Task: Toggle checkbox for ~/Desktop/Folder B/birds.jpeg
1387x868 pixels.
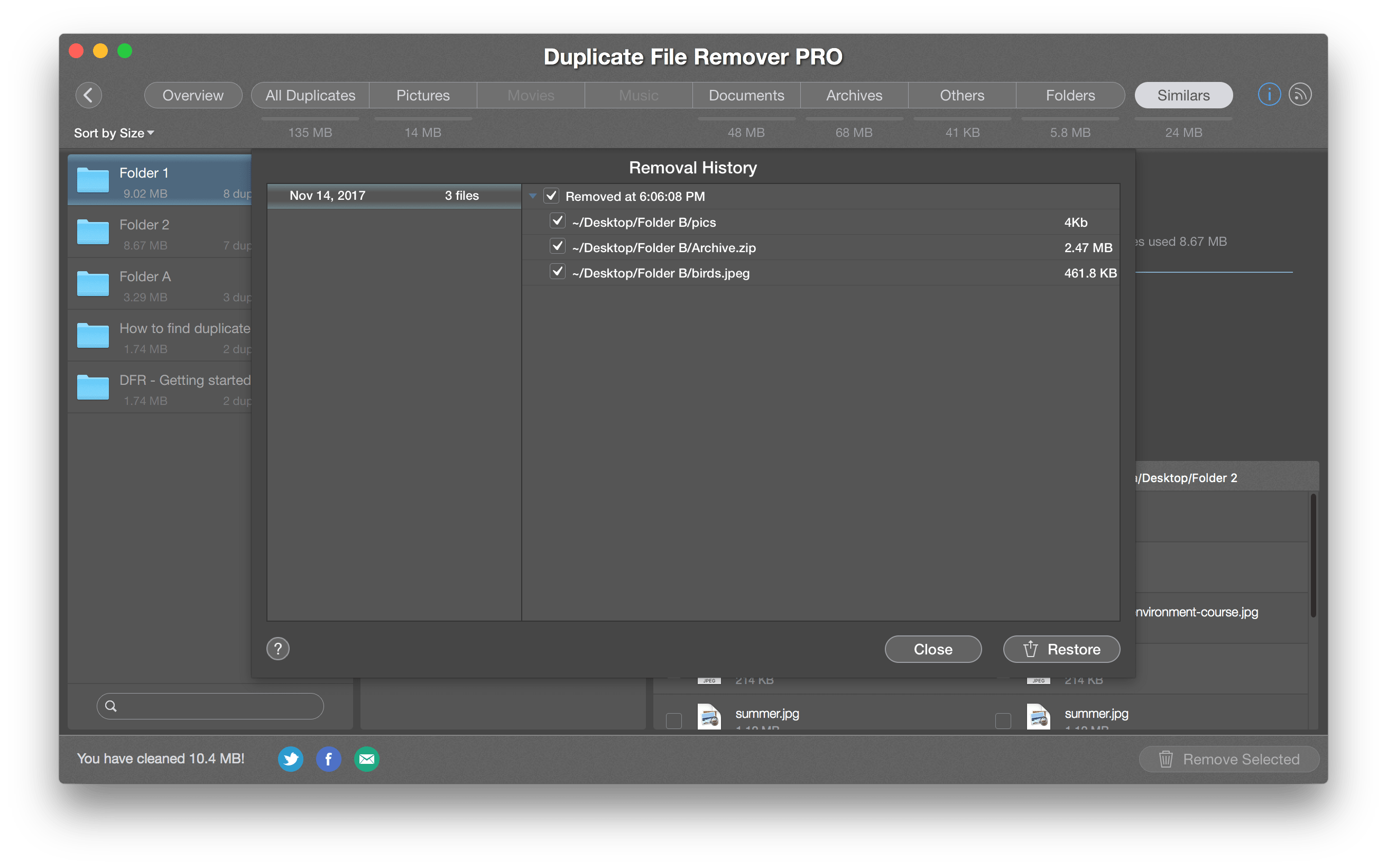Action: coord(556,273)
